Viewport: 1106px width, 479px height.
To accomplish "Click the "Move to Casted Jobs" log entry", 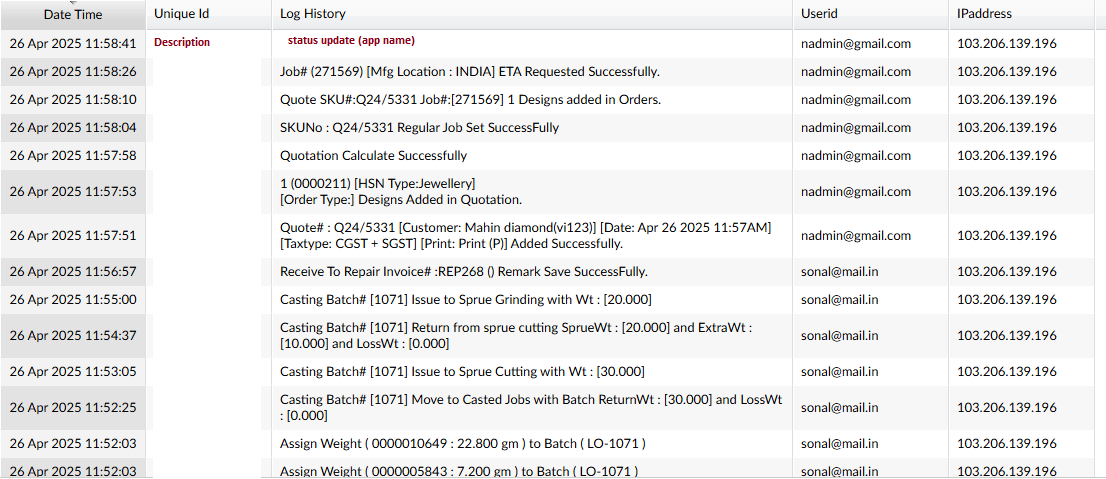I will [530, 407].
